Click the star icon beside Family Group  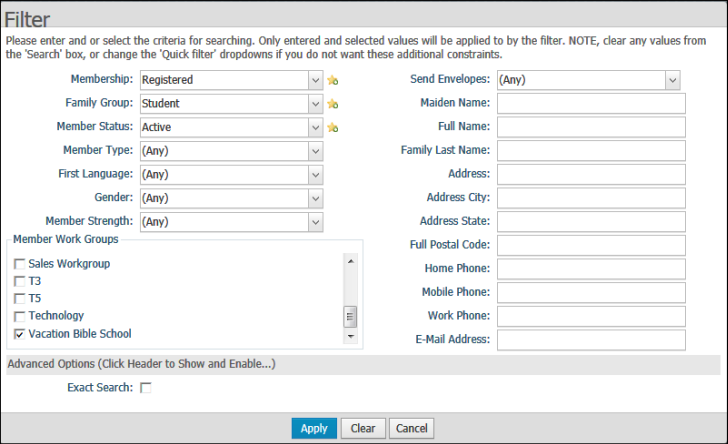point(332,104)
